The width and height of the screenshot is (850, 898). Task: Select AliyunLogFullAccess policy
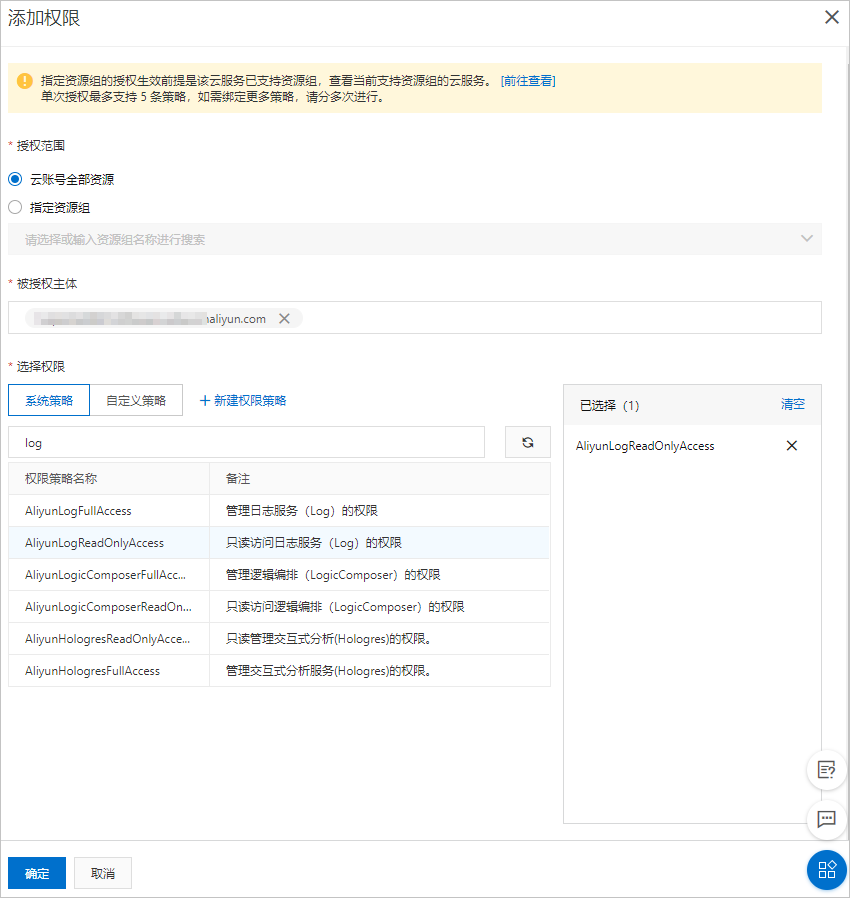(78, 511)
